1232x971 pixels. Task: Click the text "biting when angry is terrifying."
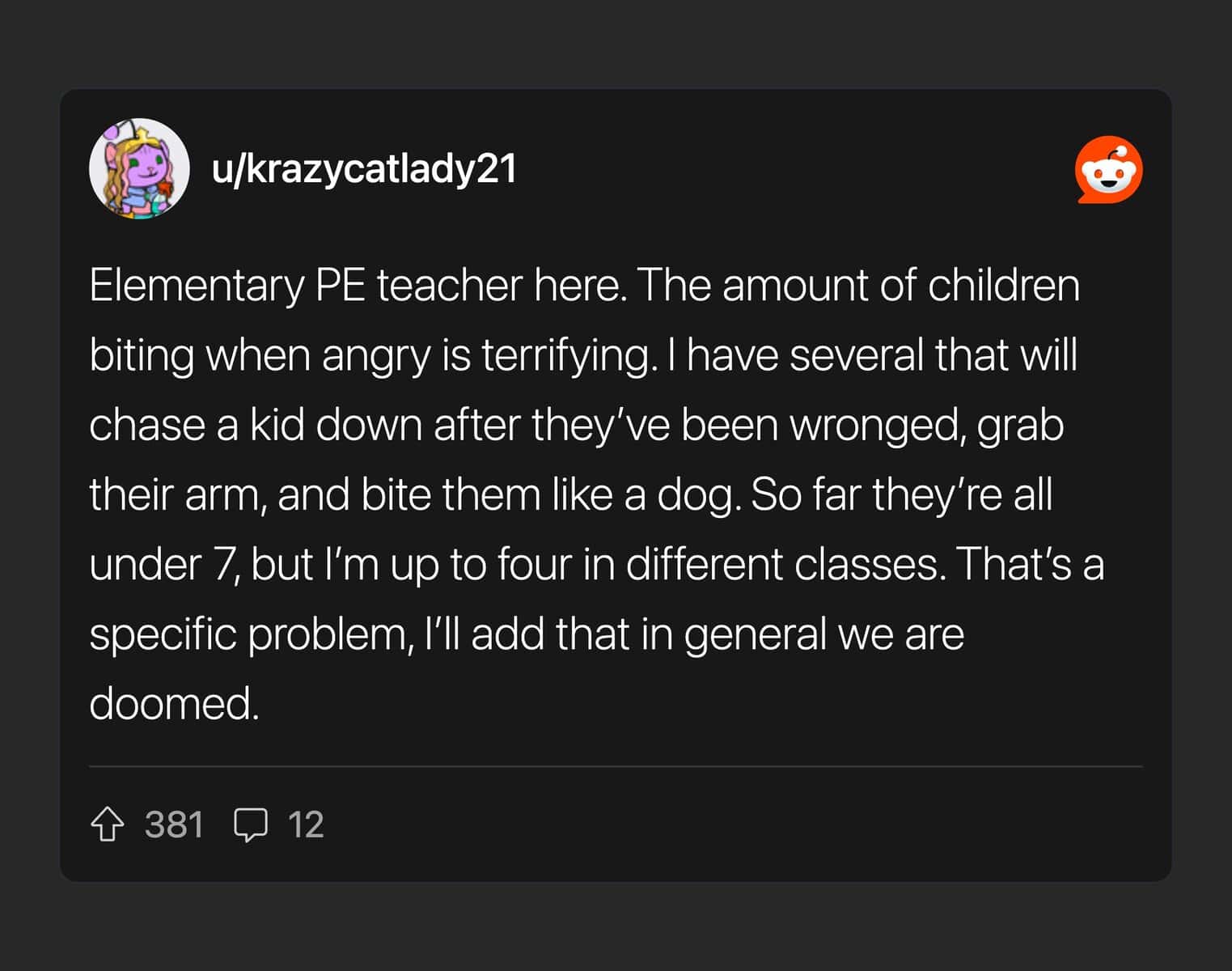(x=372, y=355)
